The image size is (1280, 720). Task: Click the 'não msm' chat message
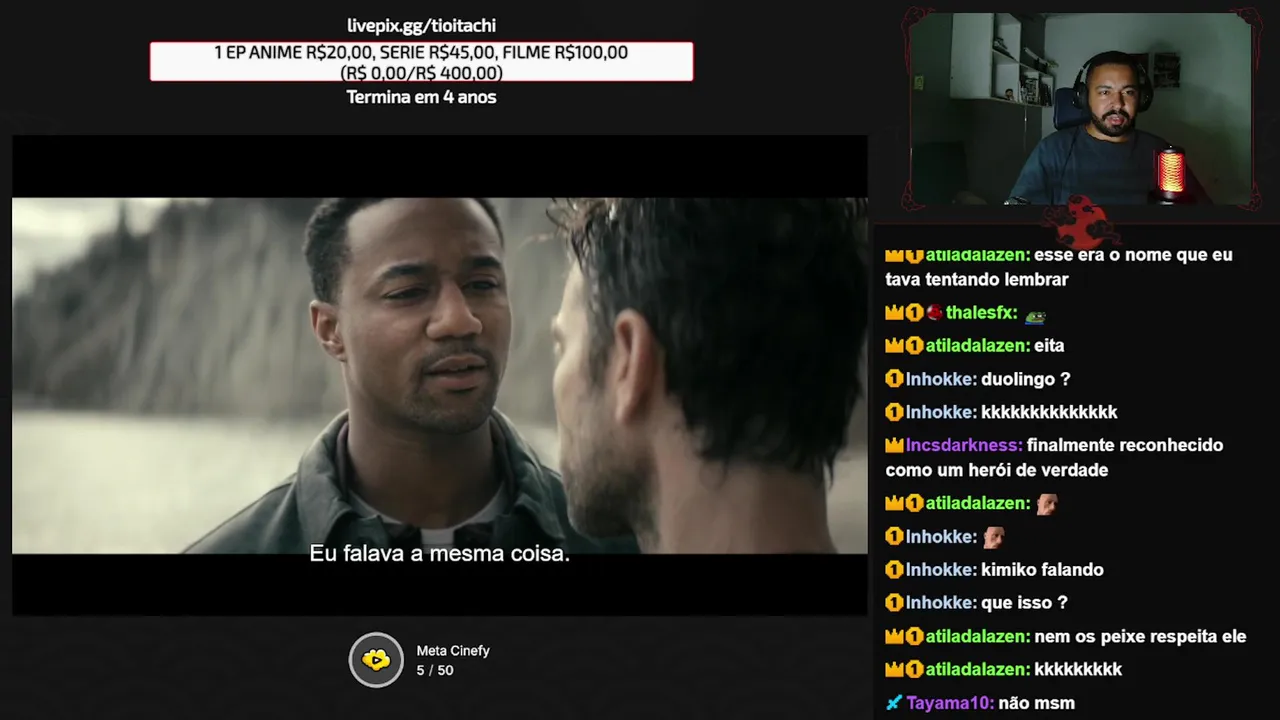1037,703
